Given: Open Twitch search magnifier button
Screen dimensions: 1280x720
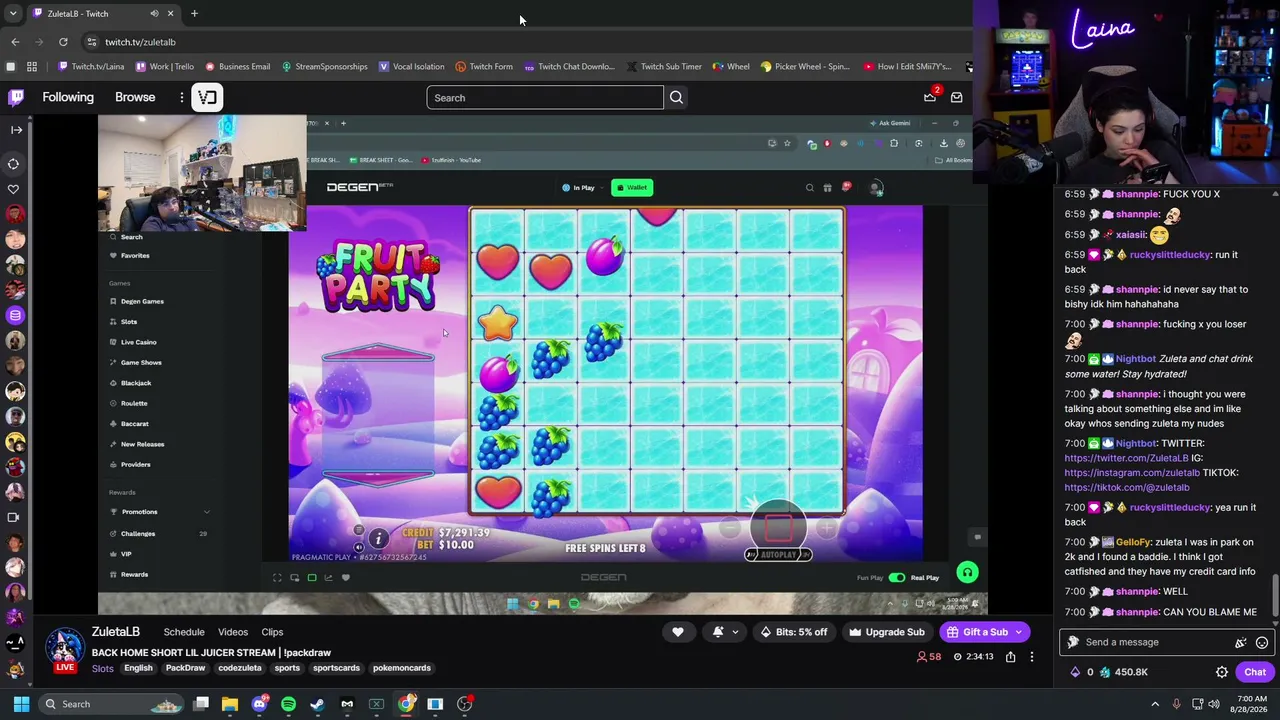Looking at the screenshot, I should click(676, 97).
